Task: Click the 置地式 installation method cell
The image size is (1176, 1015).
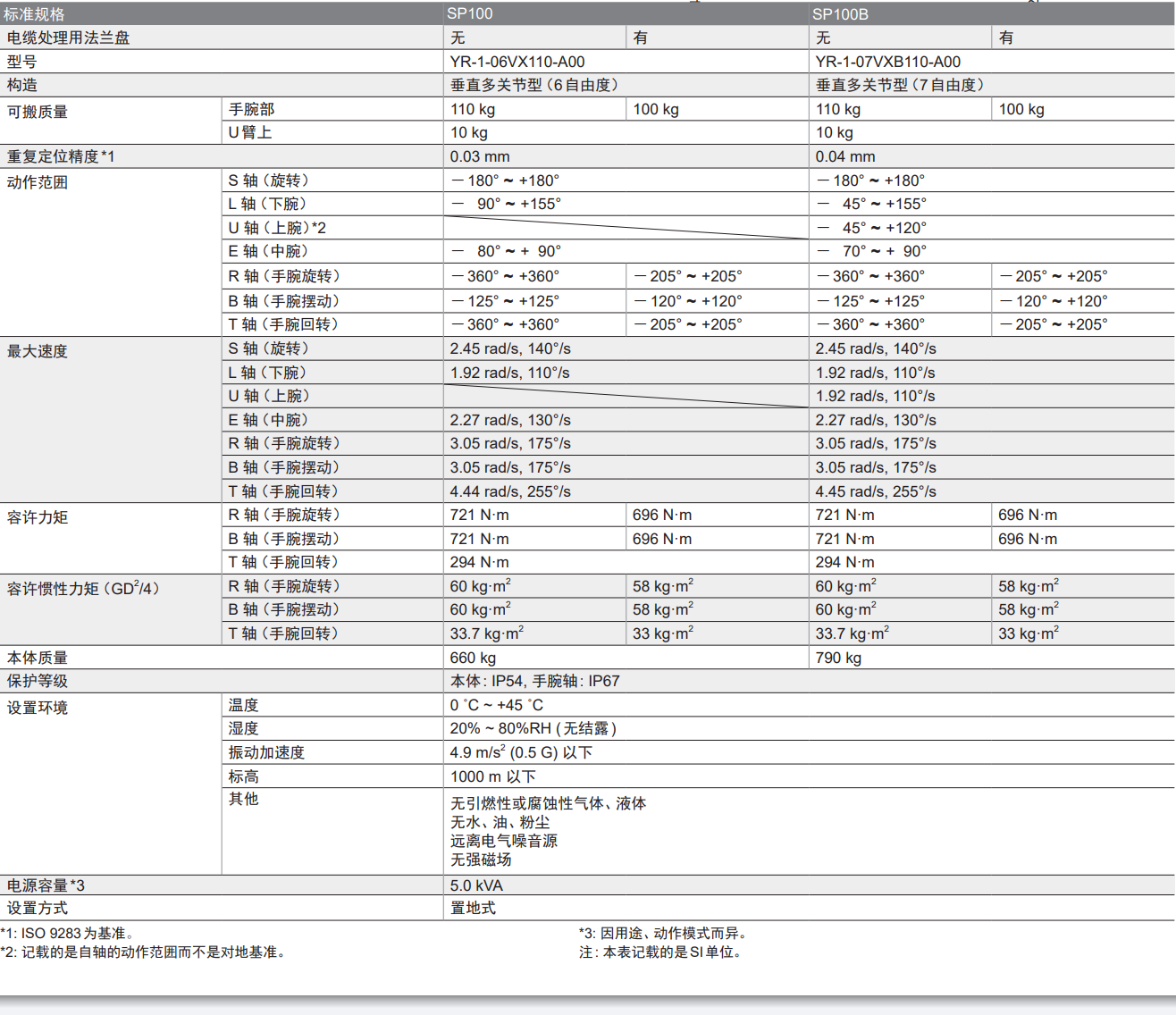Action: click(x=473, y=908)
